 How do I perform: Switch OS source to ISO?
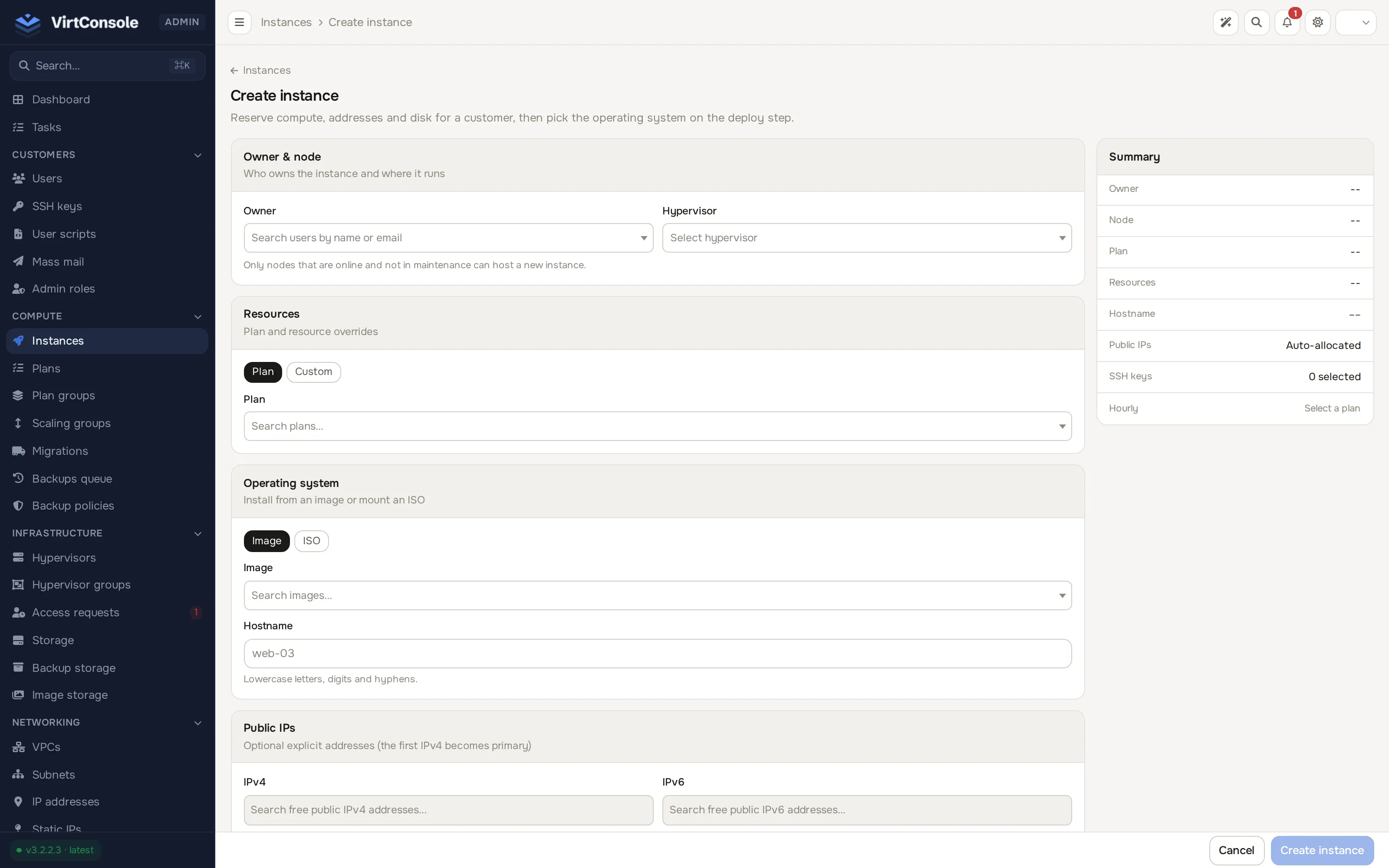[x=311, y=541]
